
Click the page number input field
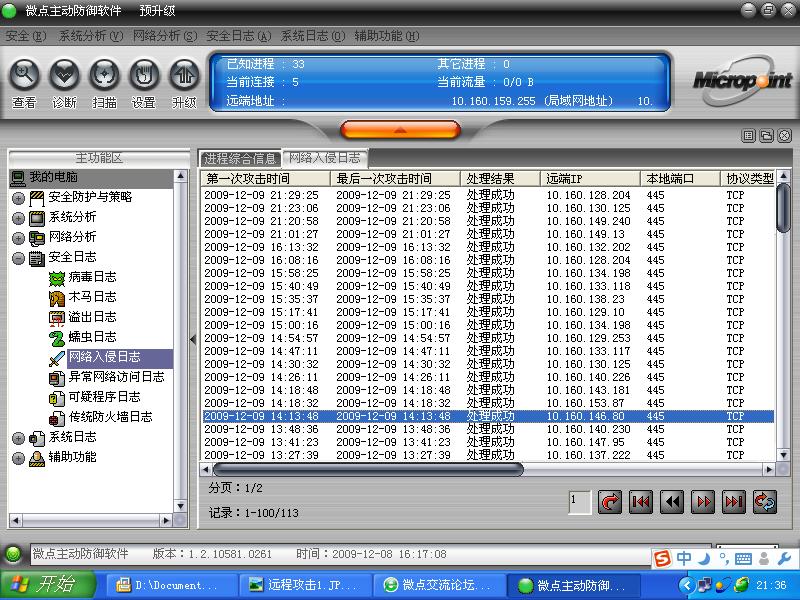[580, 502]
